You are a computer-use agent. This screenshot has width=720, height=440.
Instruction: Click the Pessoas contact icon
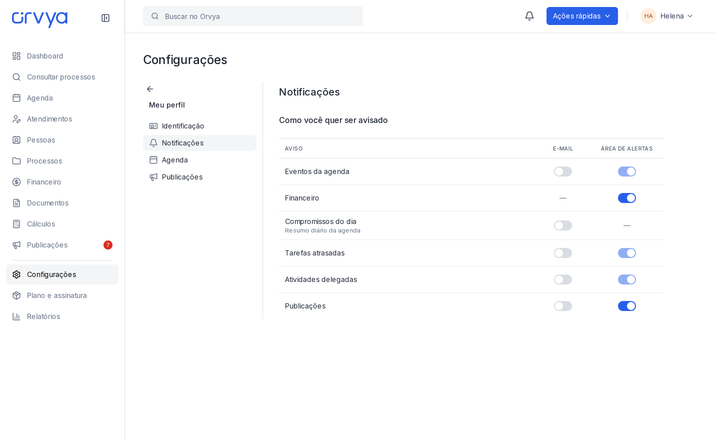pyautogui.click(x=17, y=140)
